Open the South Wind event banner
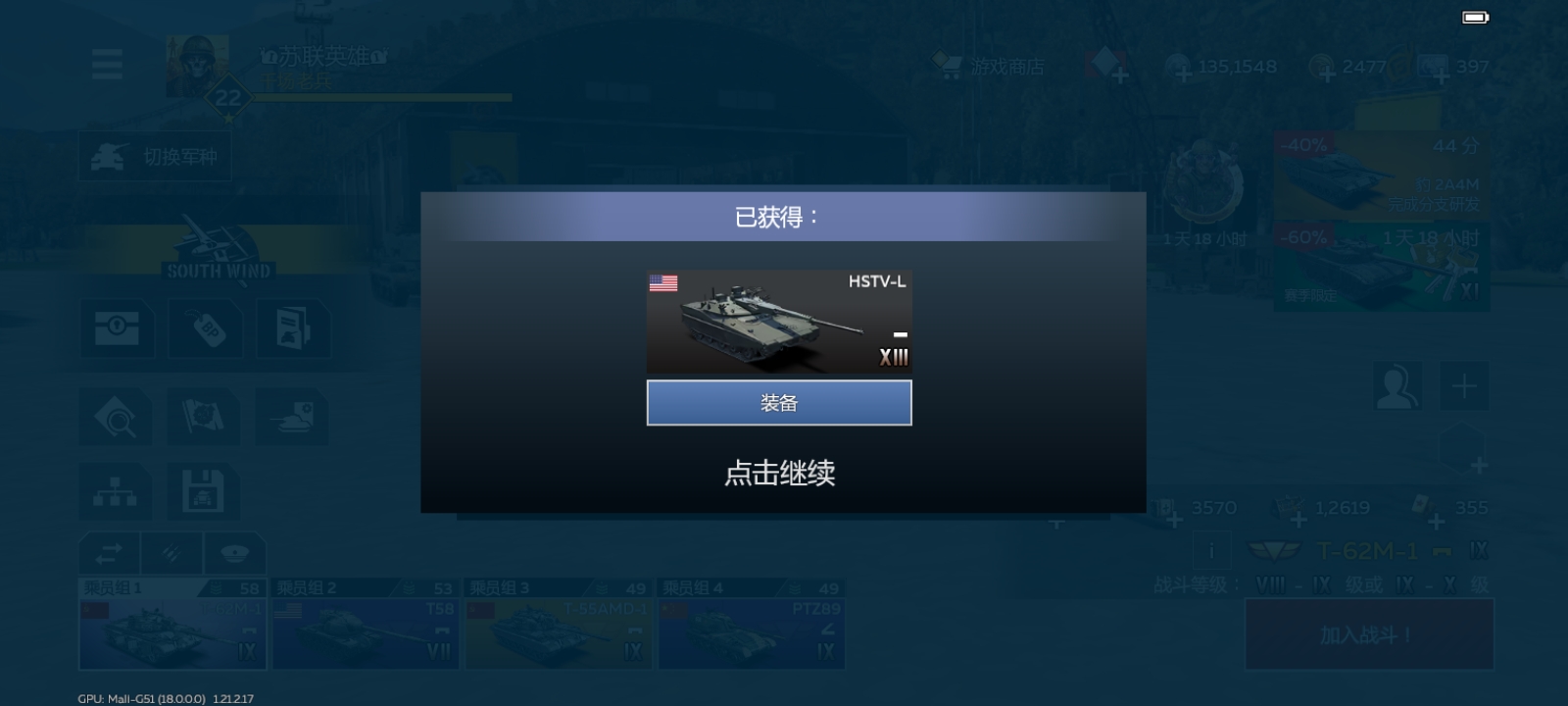Viewport: 1568px width, 706px height. click(220, 253)
